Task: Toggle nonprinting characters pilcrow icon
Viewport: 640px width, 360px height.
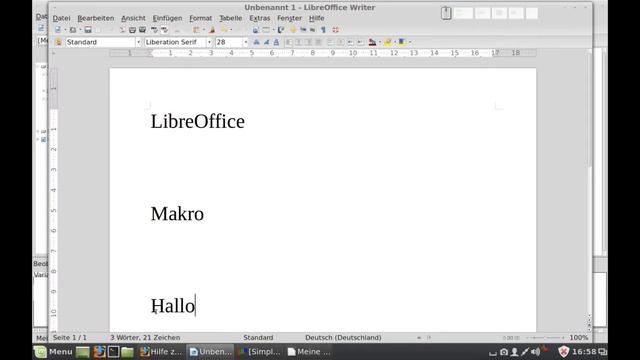Action: pyautogui.click(x=323, y=30)
